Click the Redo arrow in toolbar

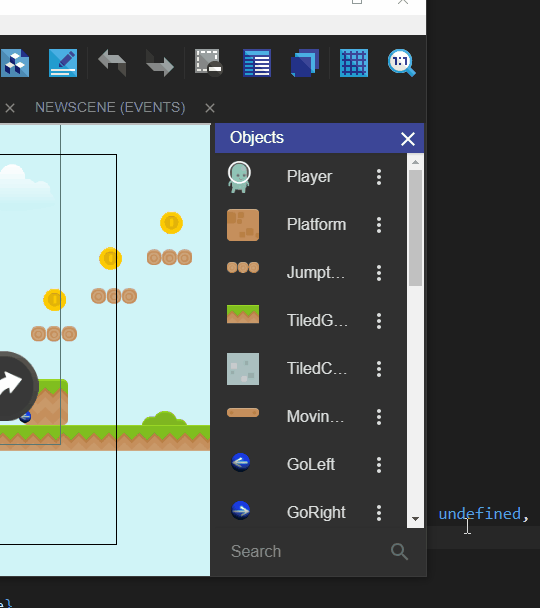(160, 63)
